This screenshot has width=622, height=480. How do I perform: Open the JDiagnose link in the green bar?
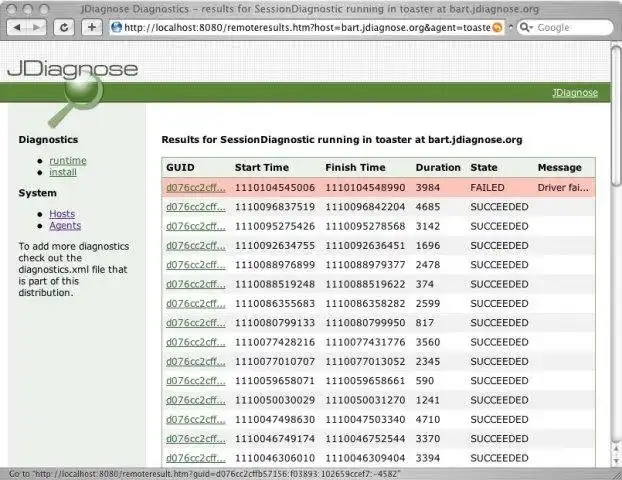pyautogui.click(x=575, y=93)
